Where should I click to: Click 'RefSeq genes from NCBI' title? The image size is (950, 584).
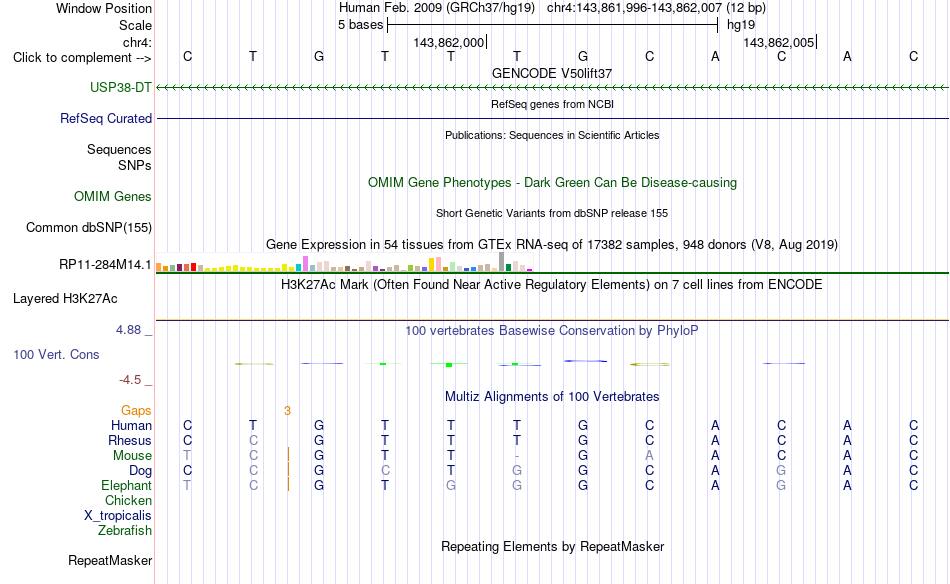coord(552,104)
